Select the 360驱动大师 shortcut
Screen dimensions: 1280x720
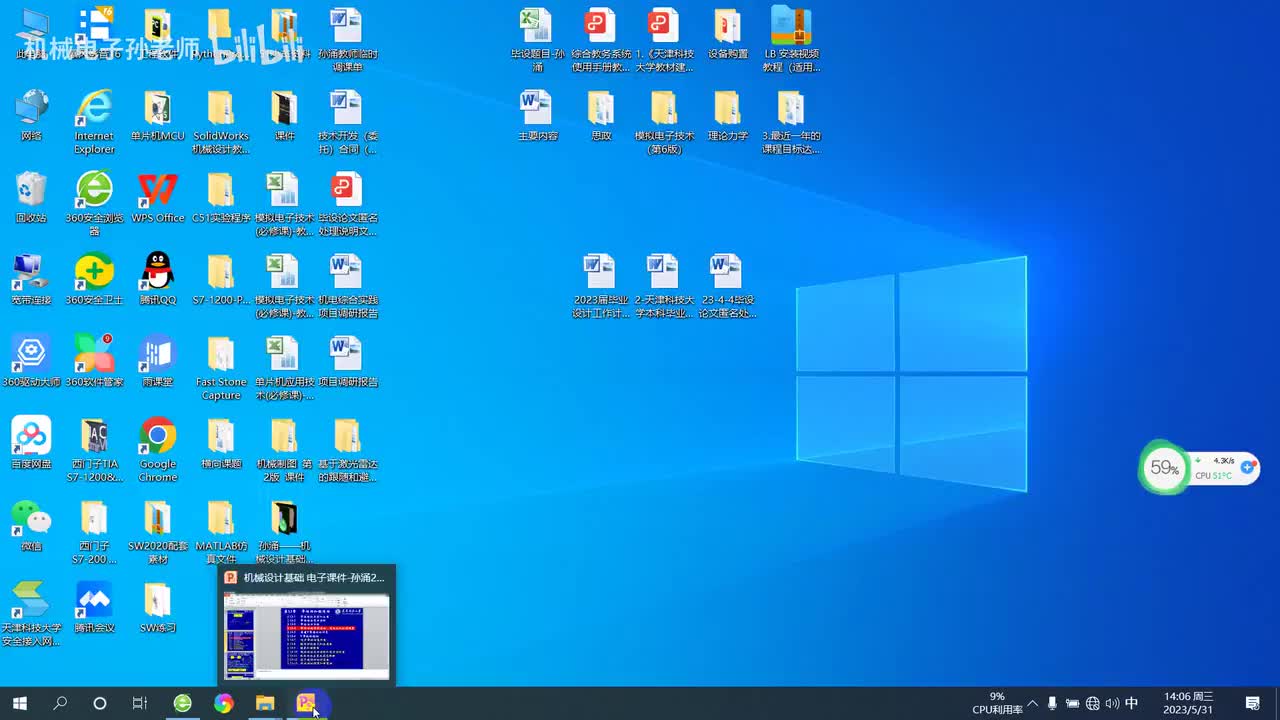(31, 362)
